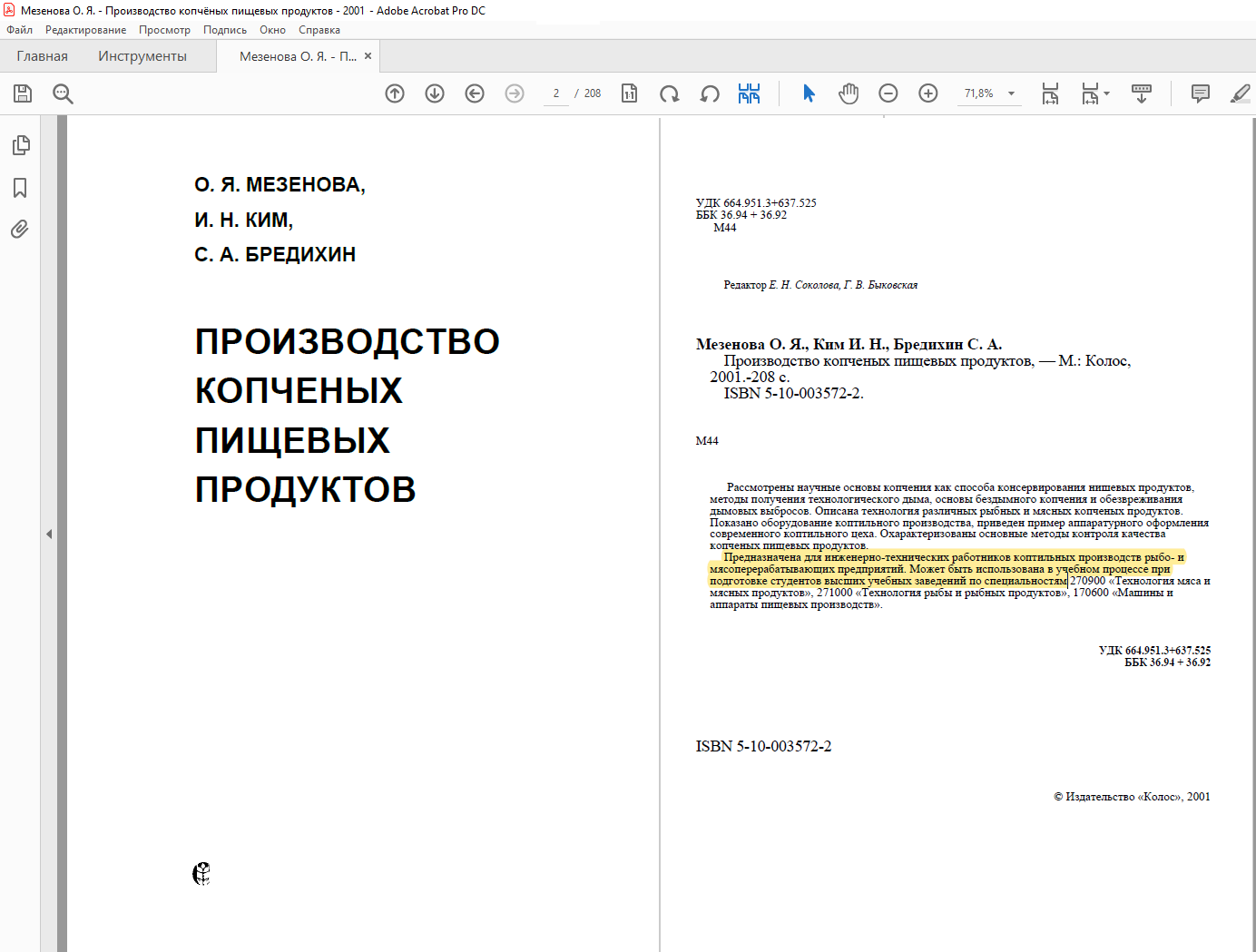1256x952 pixels.
Task: Switch to the Главная tab
Action: point(43,56)
